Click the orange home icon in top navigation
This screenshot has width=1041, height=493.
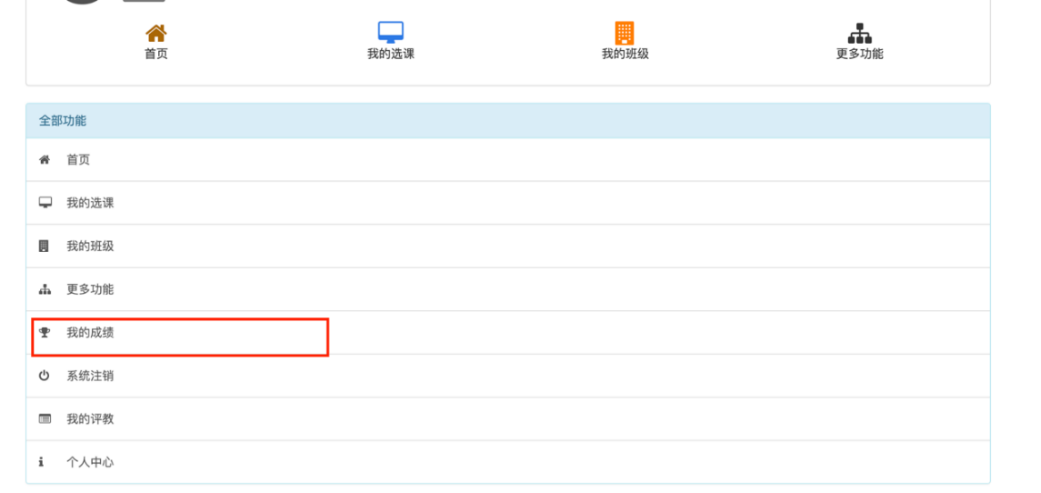point(156,33)
